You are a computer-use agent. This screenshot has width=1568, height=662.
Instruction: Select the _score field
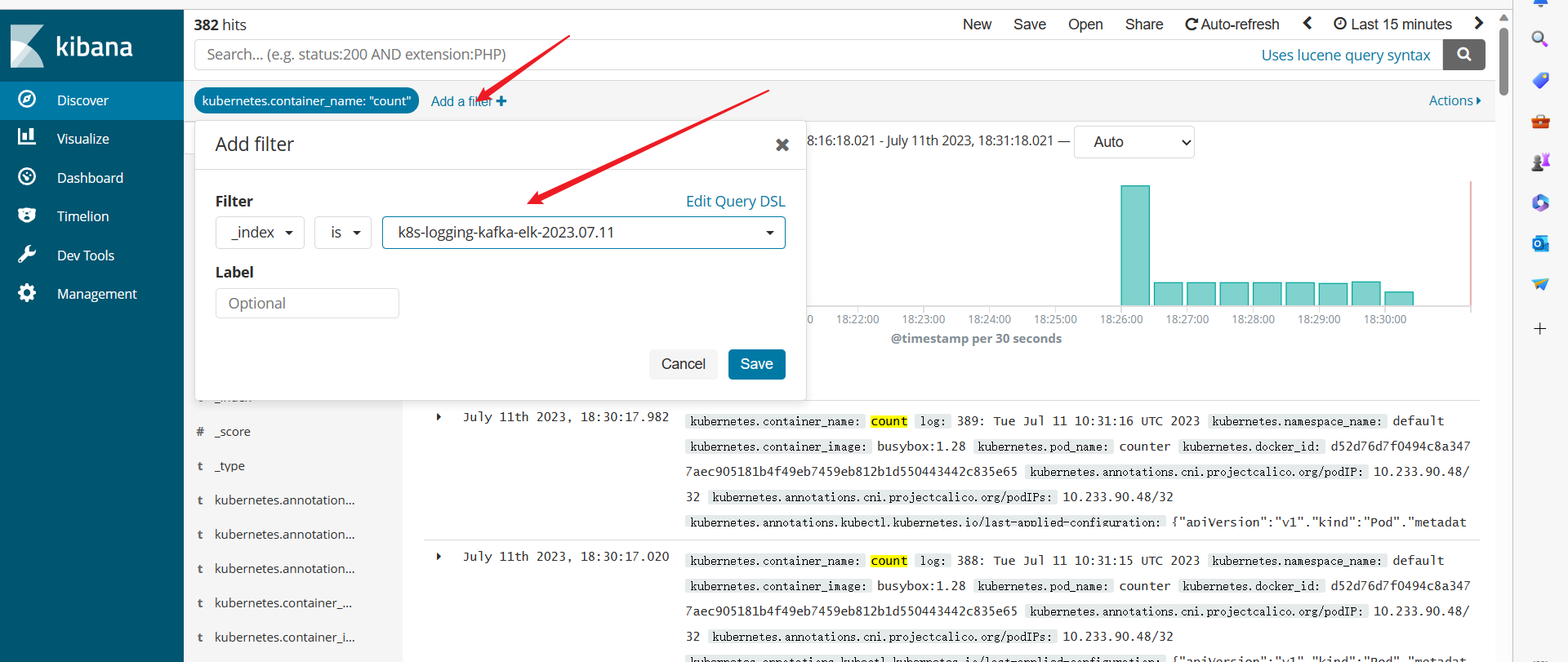(233, 432)
